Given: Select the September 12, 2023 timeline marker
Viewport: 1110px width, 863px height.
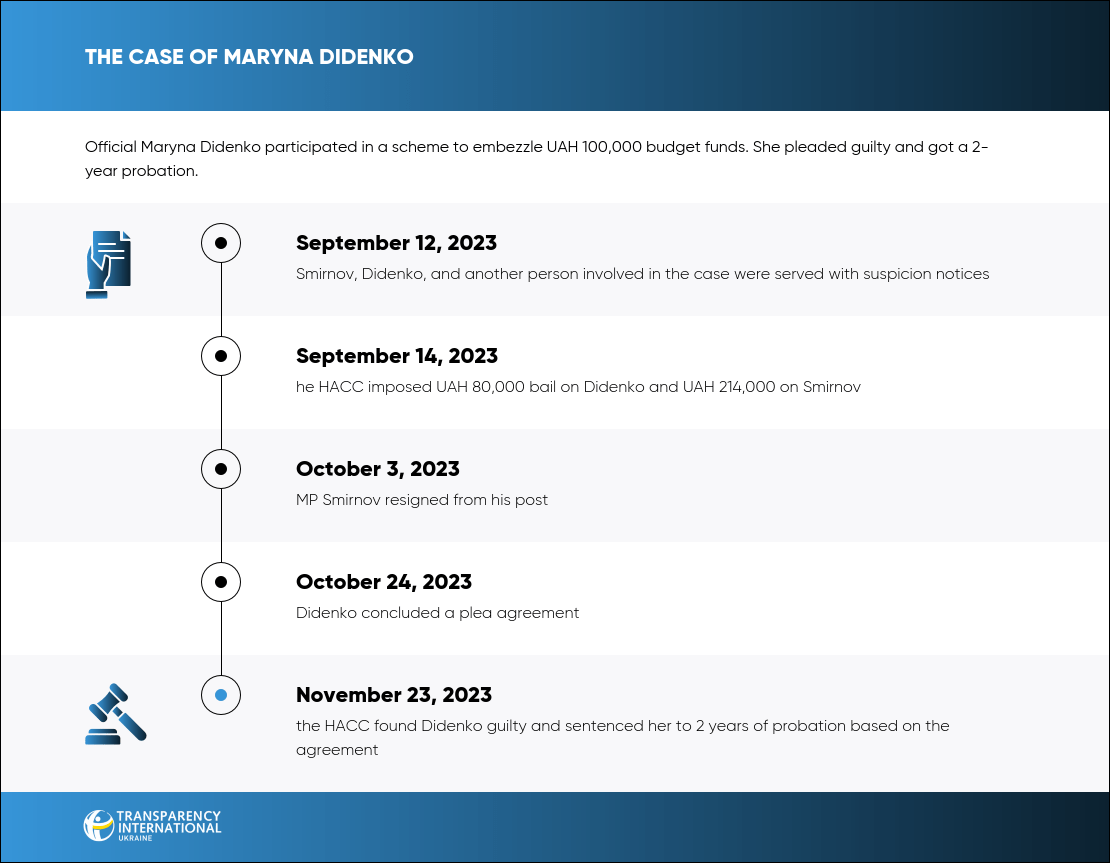Looking at the screenshot, I should [x=221, y=243].
